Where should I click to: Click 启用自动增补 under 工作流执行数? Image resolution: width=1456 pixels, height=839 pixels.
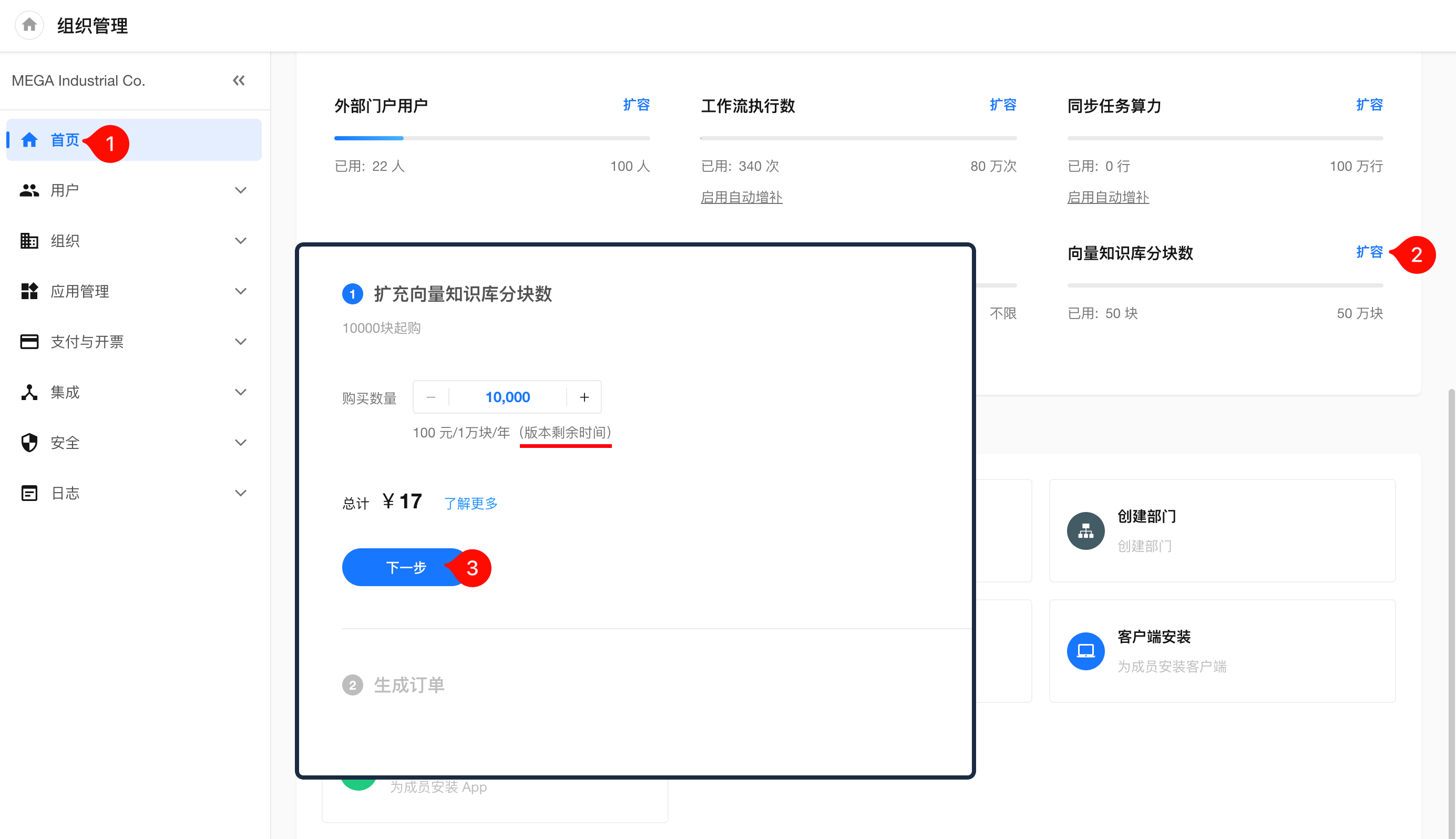tap(741, 197)
